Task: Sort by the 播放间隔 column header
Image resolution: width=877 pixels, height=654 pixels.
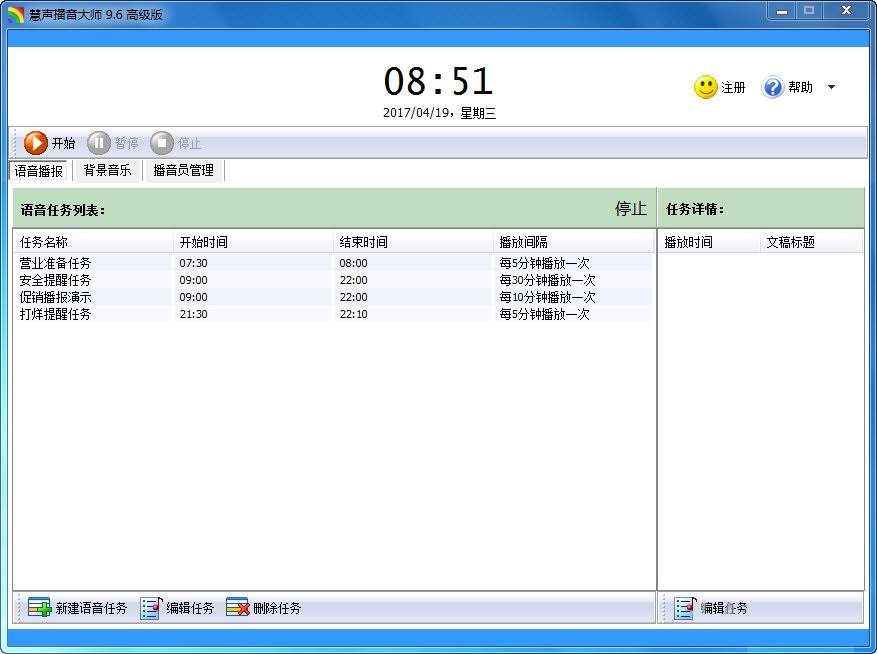Action: click(573, 242)
